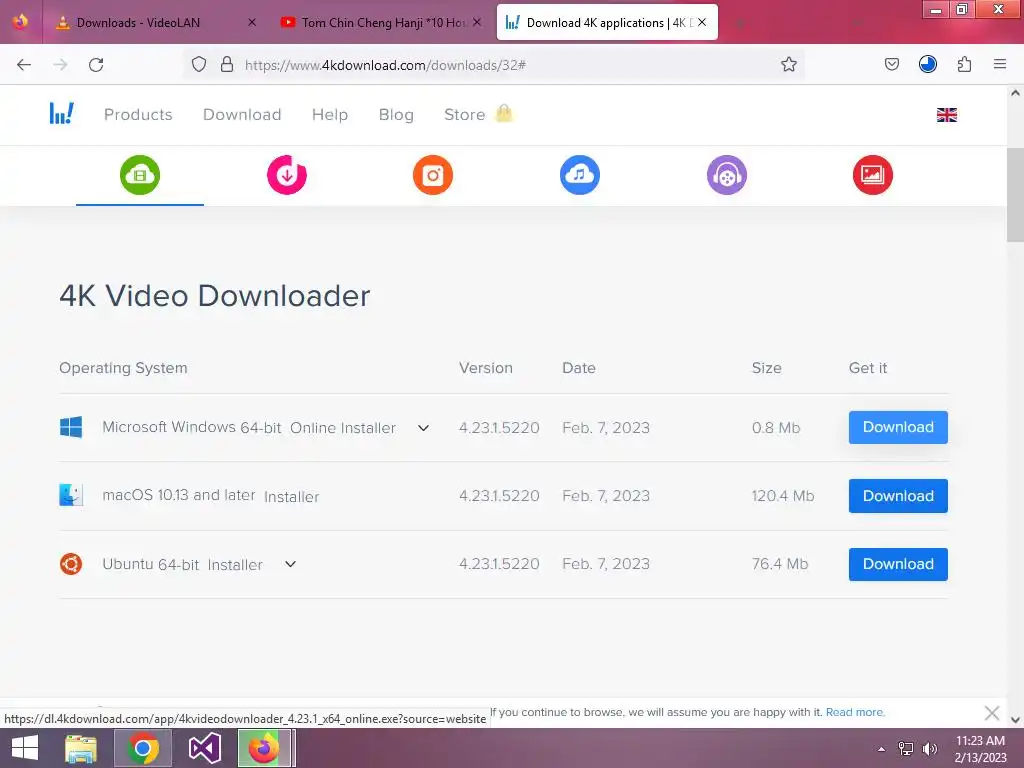Show hidden system tray icons
The height and width of the screenshot is (768, 1024).
click(882, 749)
